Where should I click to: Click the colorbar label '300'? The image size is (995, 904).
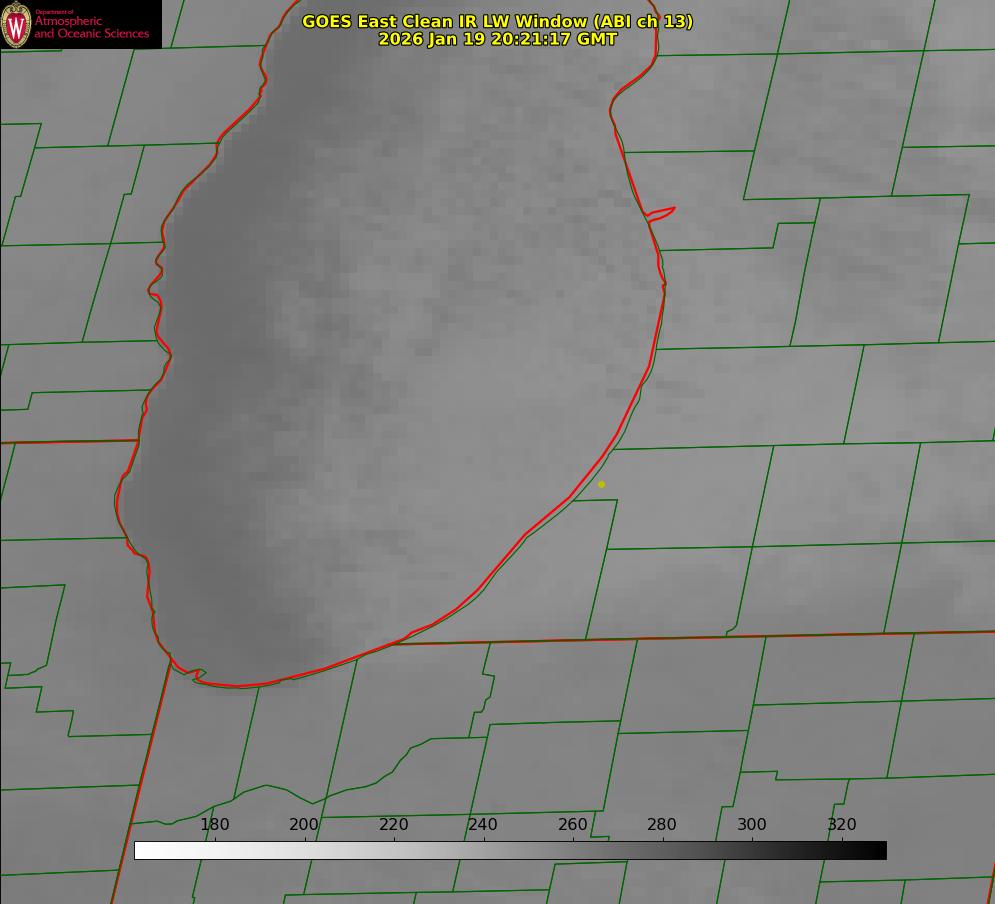(752, 824)
